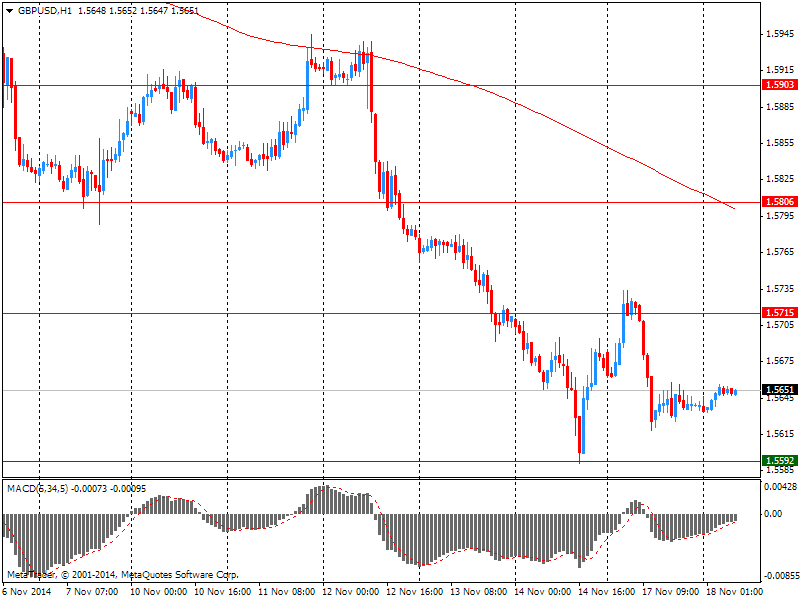Select the 1.5903 red price level label
Image resolution: width=800 pixels, height=600 pixels.
[779, 85]
